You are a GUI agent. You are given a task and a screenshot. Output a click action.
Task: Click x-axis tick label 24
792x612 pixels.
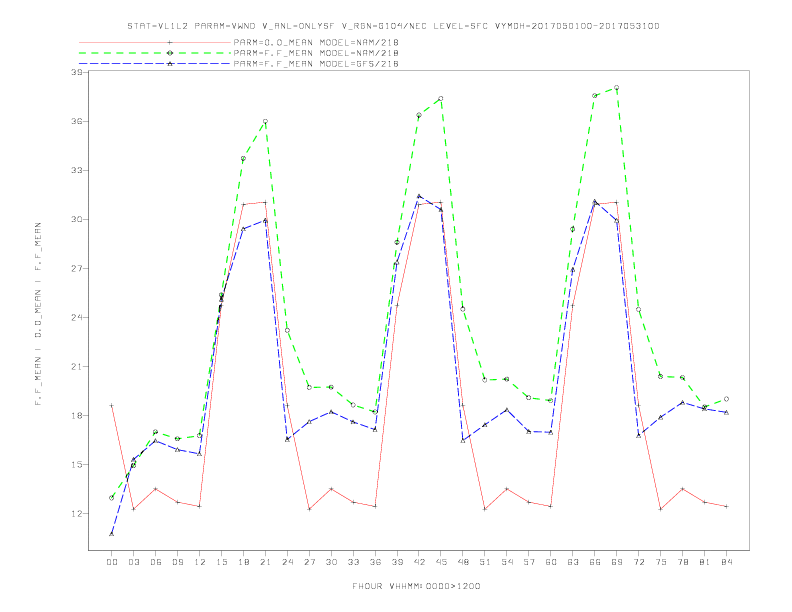coord(287,562)
